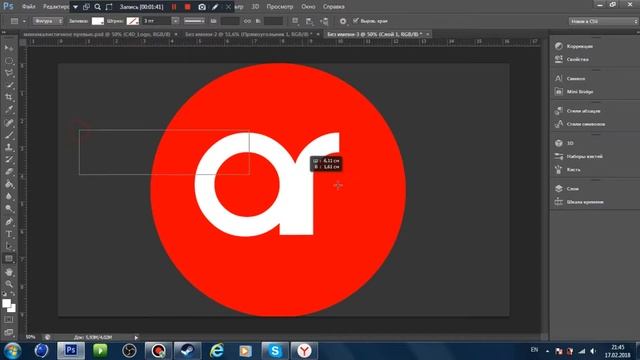
Task: Select the Eyedropper tool
Action: 9,110
